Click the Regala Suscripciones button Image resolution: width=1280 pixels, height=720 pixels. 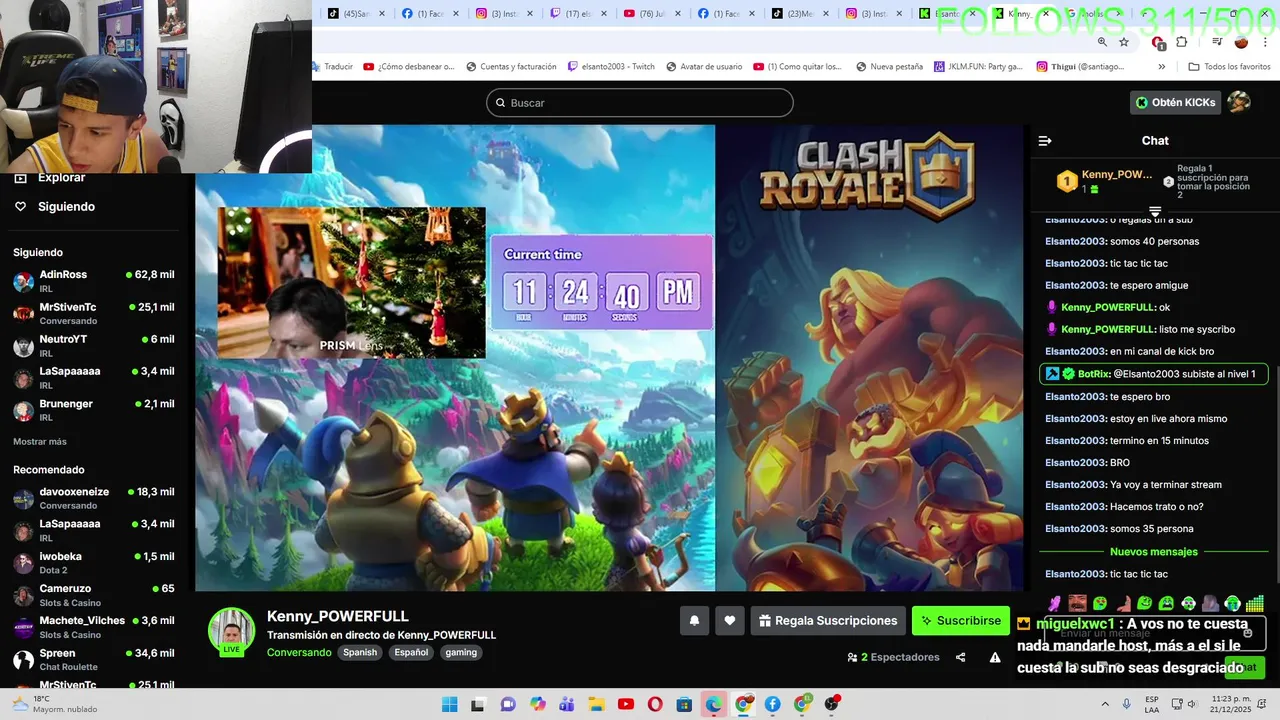click(x=828, y=621)
